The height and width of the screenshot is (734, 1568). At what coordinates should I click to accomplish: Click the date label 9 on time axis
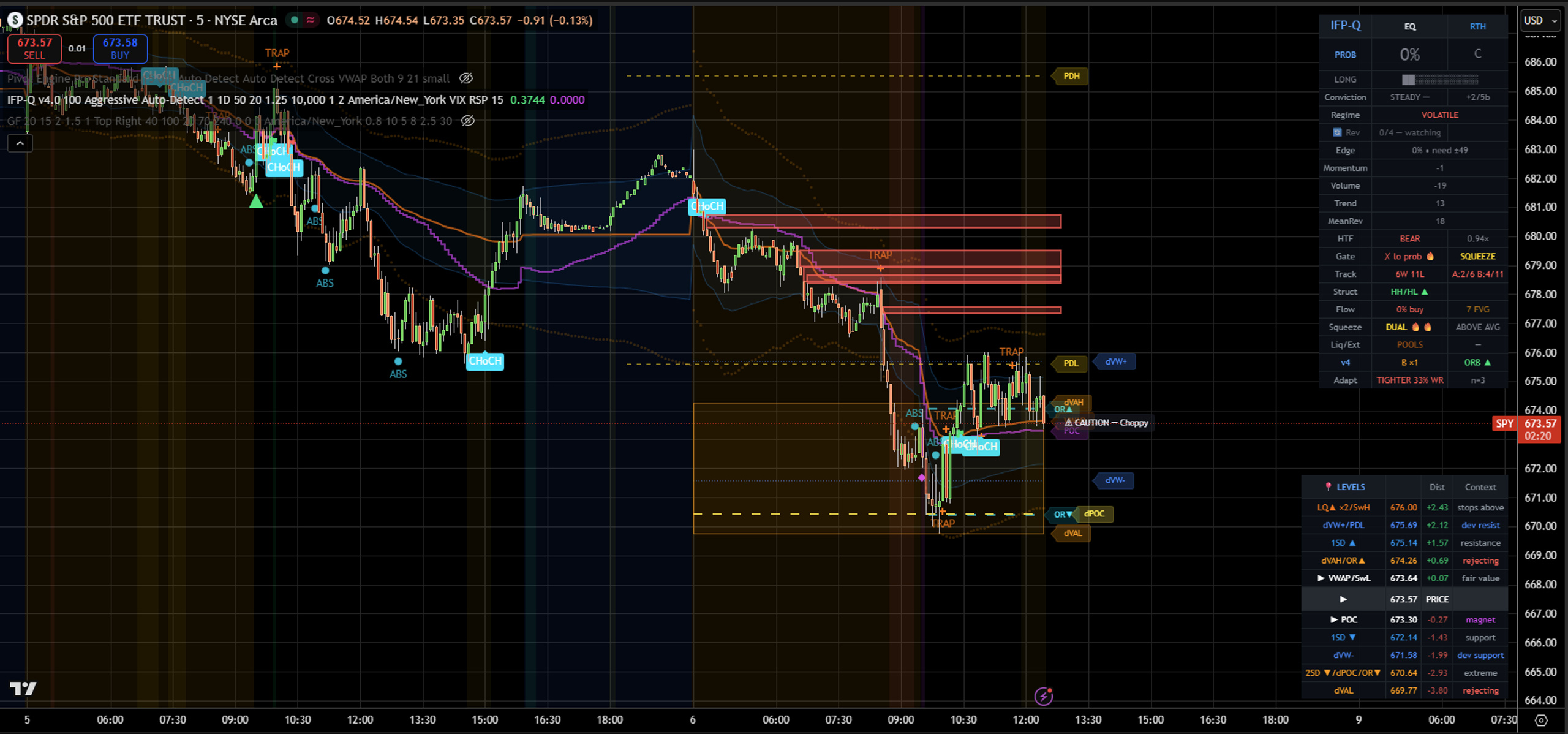click(x=1359, y=720)
